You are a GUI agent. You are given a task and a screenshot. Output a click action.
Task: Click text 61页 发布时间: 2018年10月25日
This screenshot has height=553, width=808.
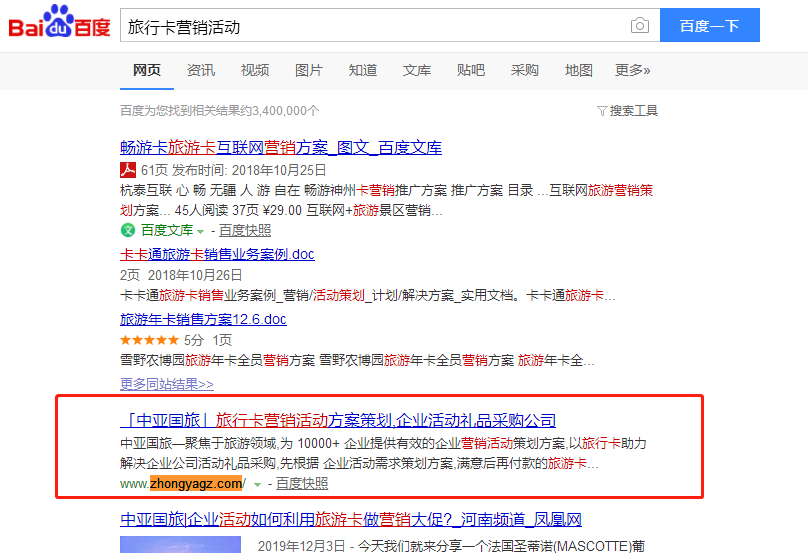(x=233, y=170)
